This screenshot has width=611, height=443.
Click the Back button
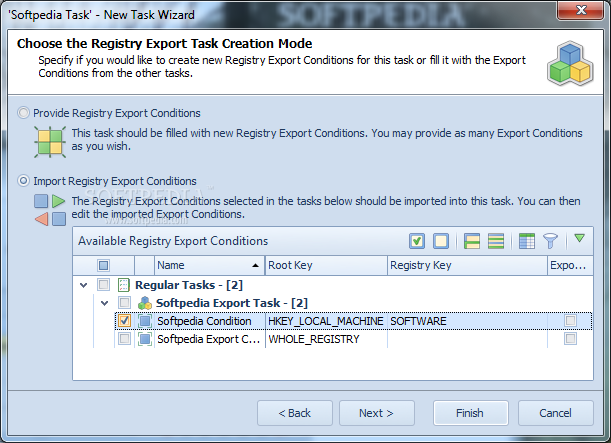point(295,413)
